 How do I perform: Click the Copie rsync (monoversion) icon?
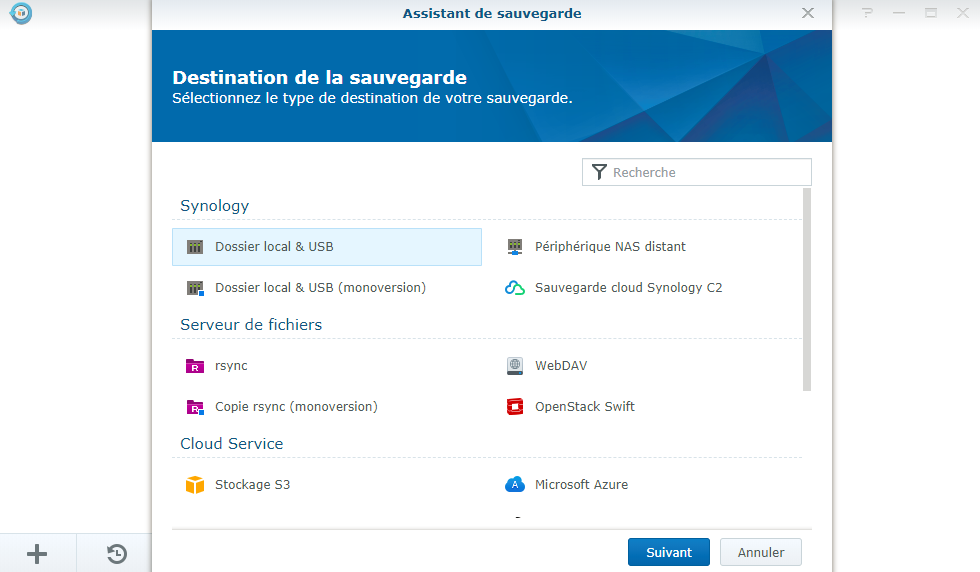tap(195, 407)
